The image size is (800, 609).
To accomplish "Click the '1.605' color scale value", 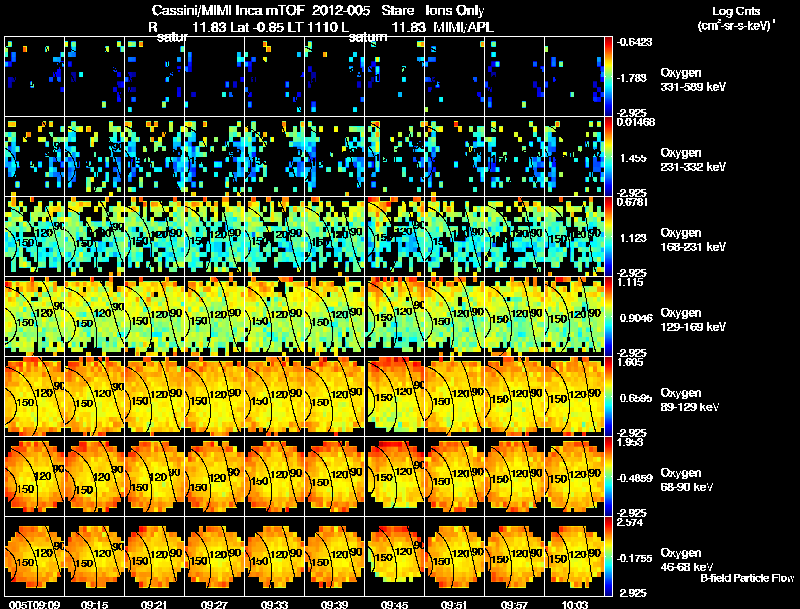I will (x=630, y=362).
